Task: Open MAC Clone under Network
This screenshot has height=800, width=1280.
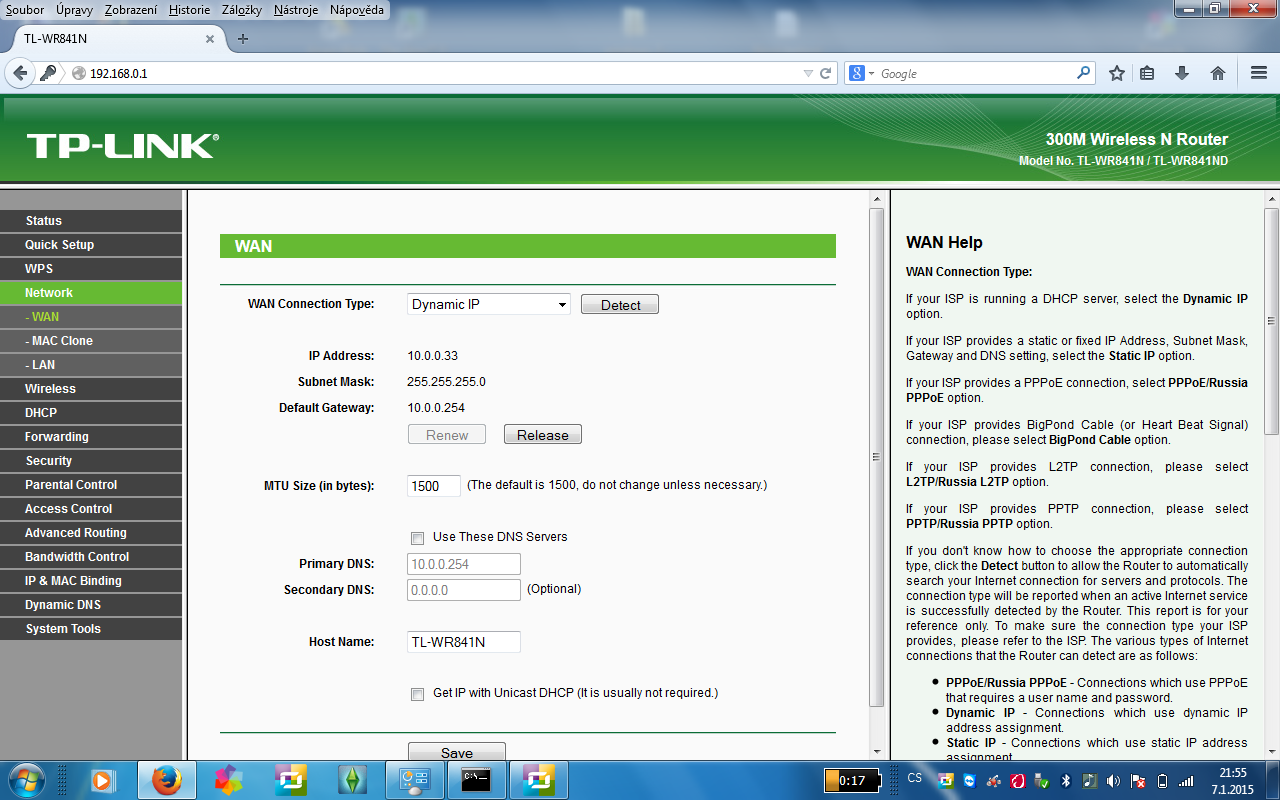Action: 91,341
